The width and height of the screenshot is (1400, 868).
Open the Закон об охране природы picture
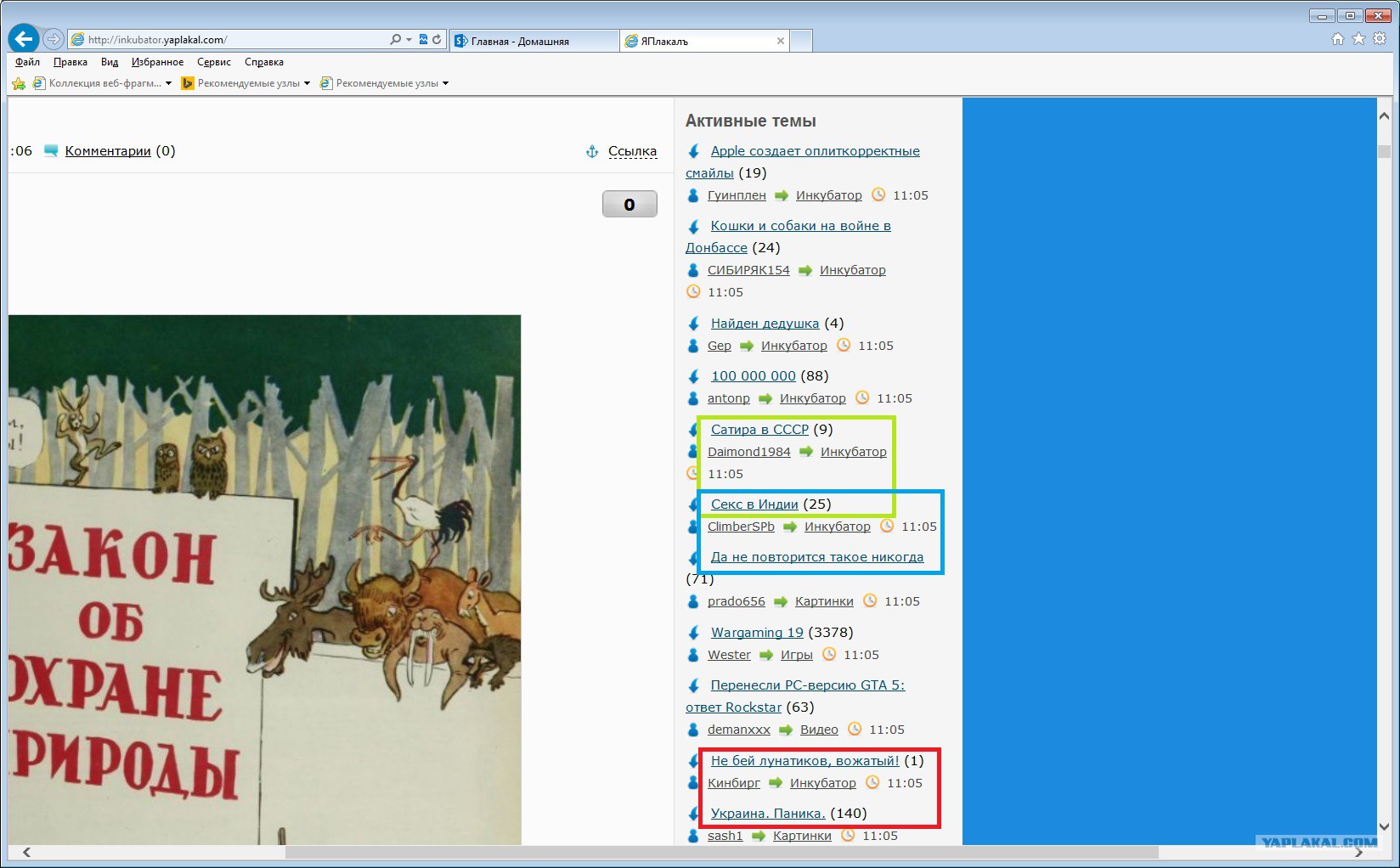coord(264,580)
